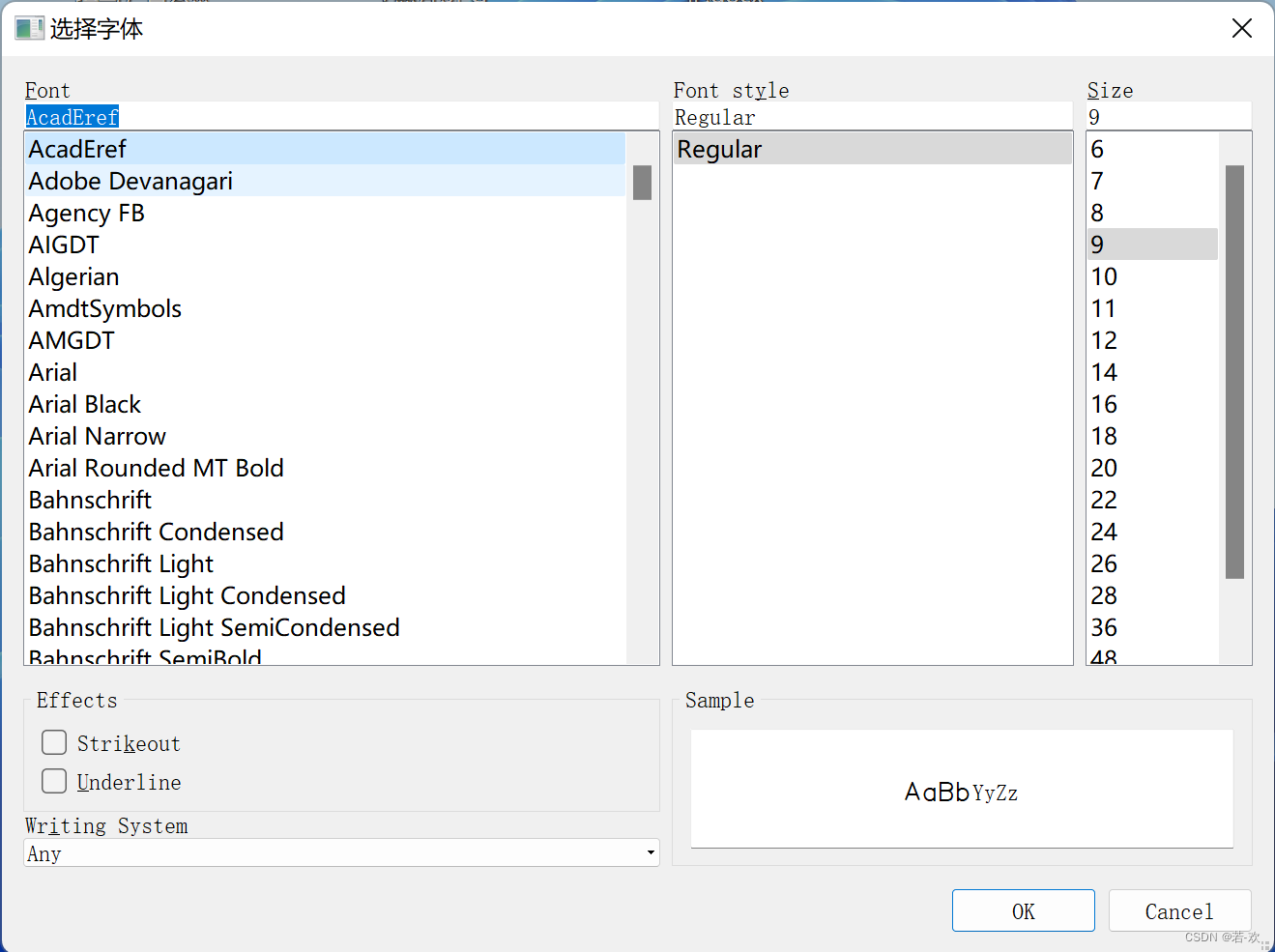Choose font size 11

tap(1152, 308)
